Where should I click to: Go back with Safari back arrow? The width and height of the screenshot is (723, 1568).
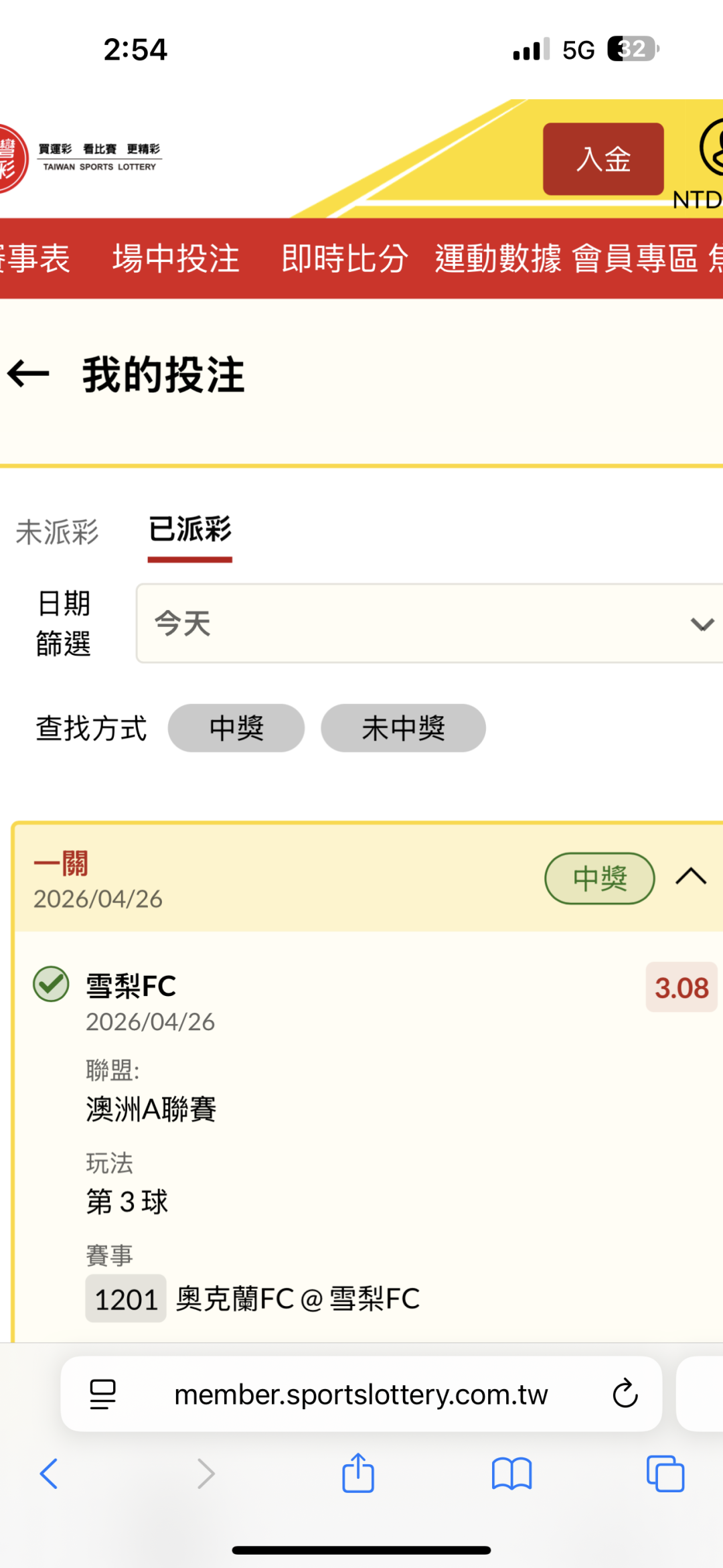49,1474
